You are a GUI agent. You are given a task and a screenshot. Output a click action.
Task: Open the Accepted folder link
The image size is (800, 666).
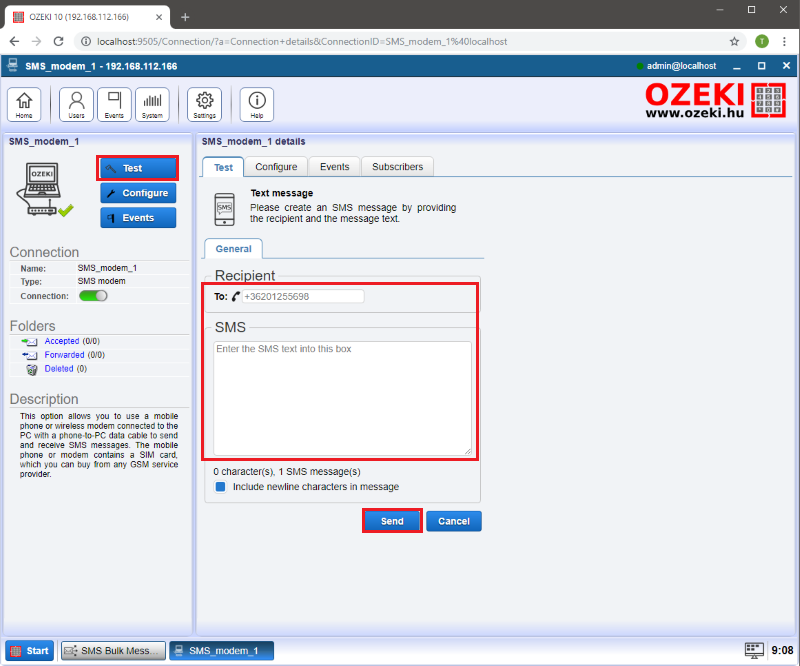pyautogui.click(x=62, y=341)
